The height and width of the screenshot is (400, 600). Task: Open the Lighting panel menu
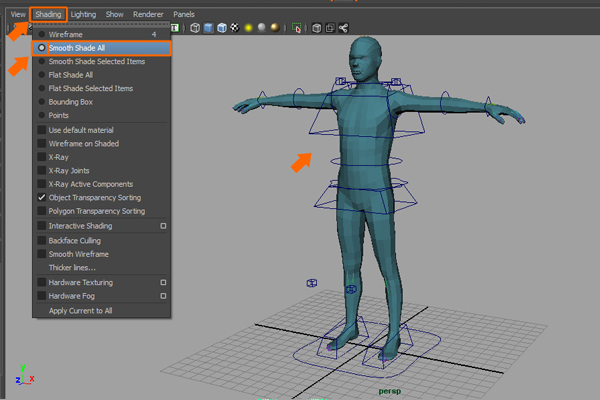pos(83,15)
